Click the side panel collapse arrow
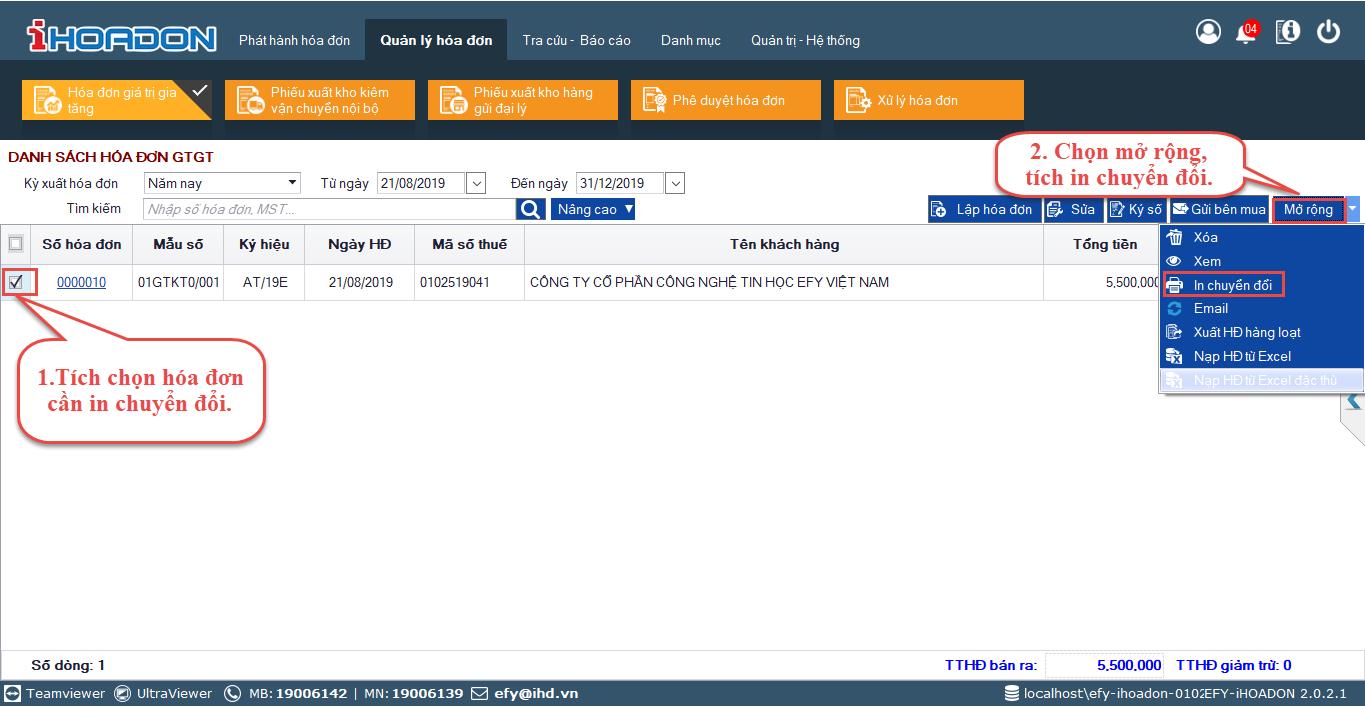1365x706 pixels. click(x=1354, y=401)
